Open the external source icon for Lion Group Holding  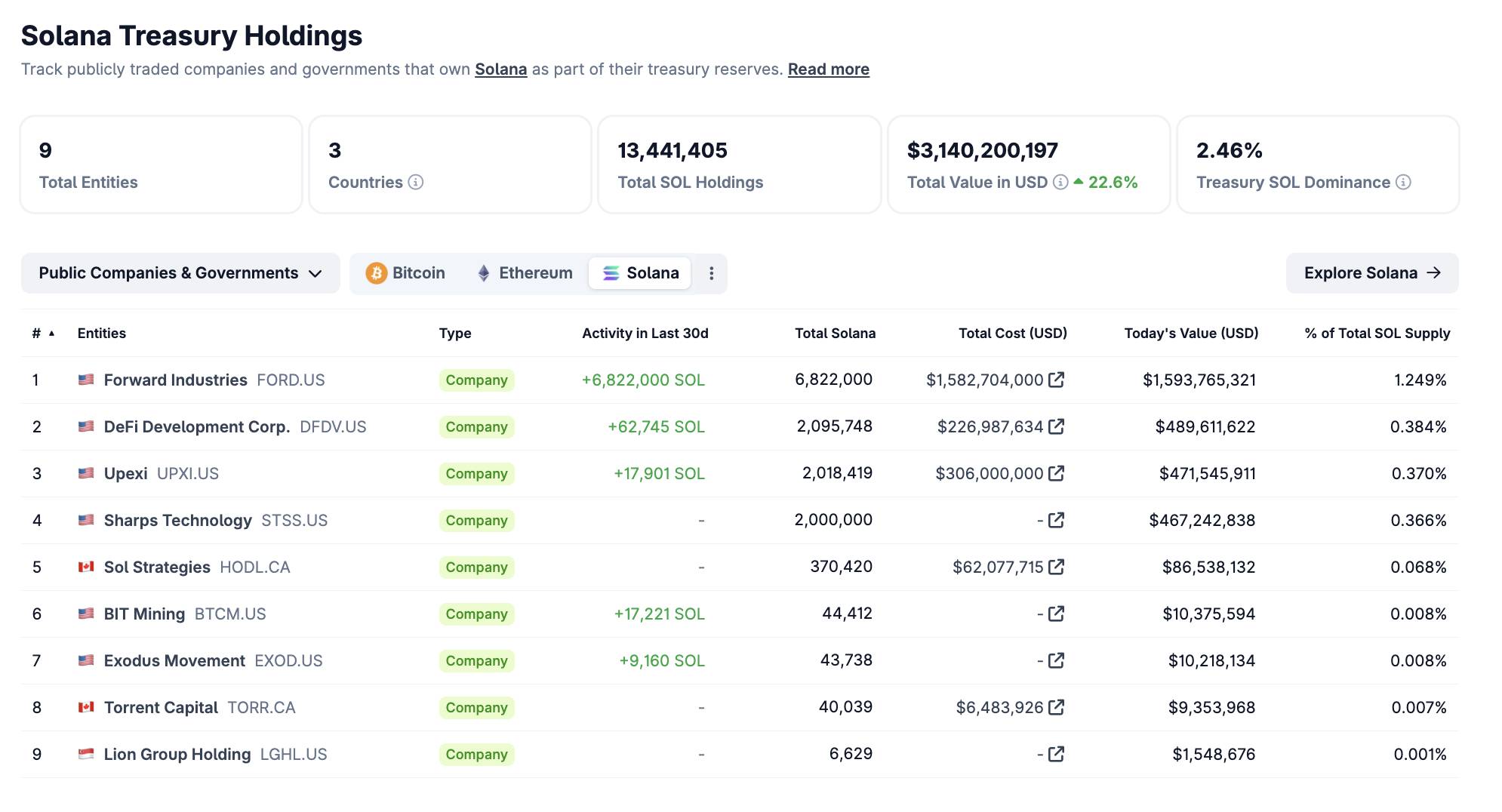click(x=1057, y=754)
